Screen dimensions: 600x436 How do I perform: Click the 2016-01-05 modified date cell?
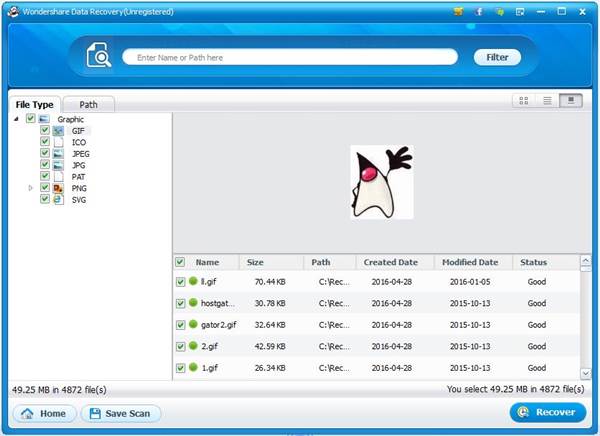click(x=470, y=282)
